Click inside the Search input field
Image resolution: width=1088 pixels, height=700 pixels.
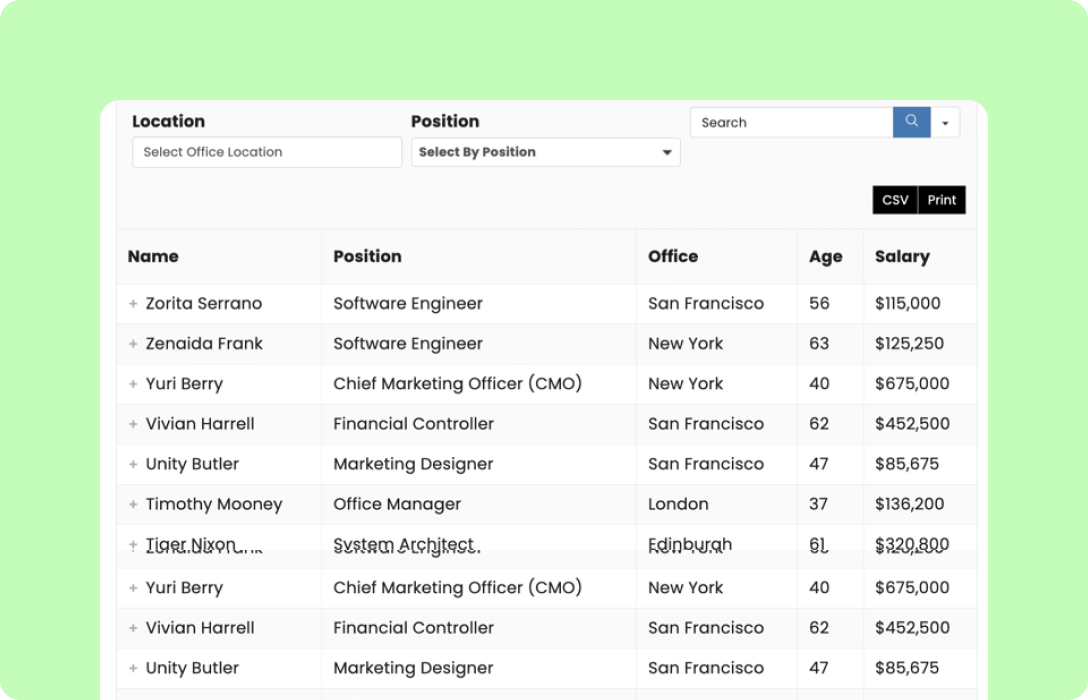(790, 121)
